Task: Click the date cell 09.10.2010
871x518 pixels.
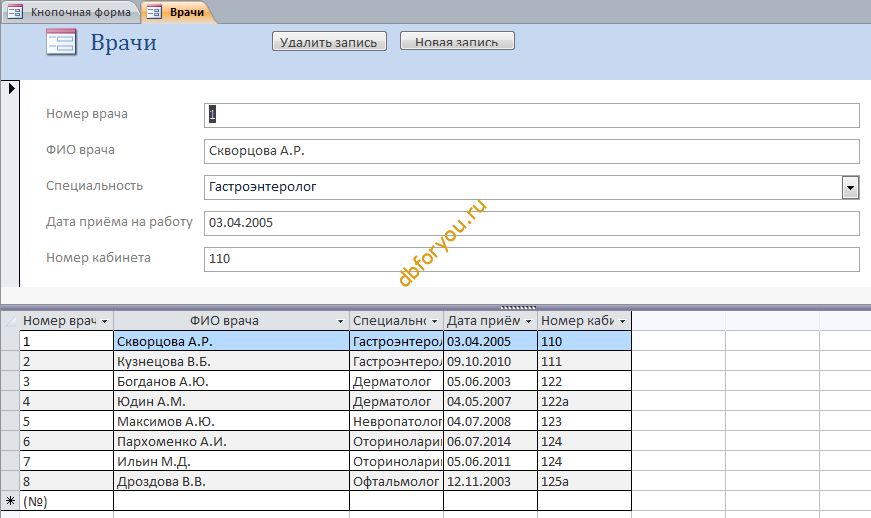Action: [x=490, y=361]
